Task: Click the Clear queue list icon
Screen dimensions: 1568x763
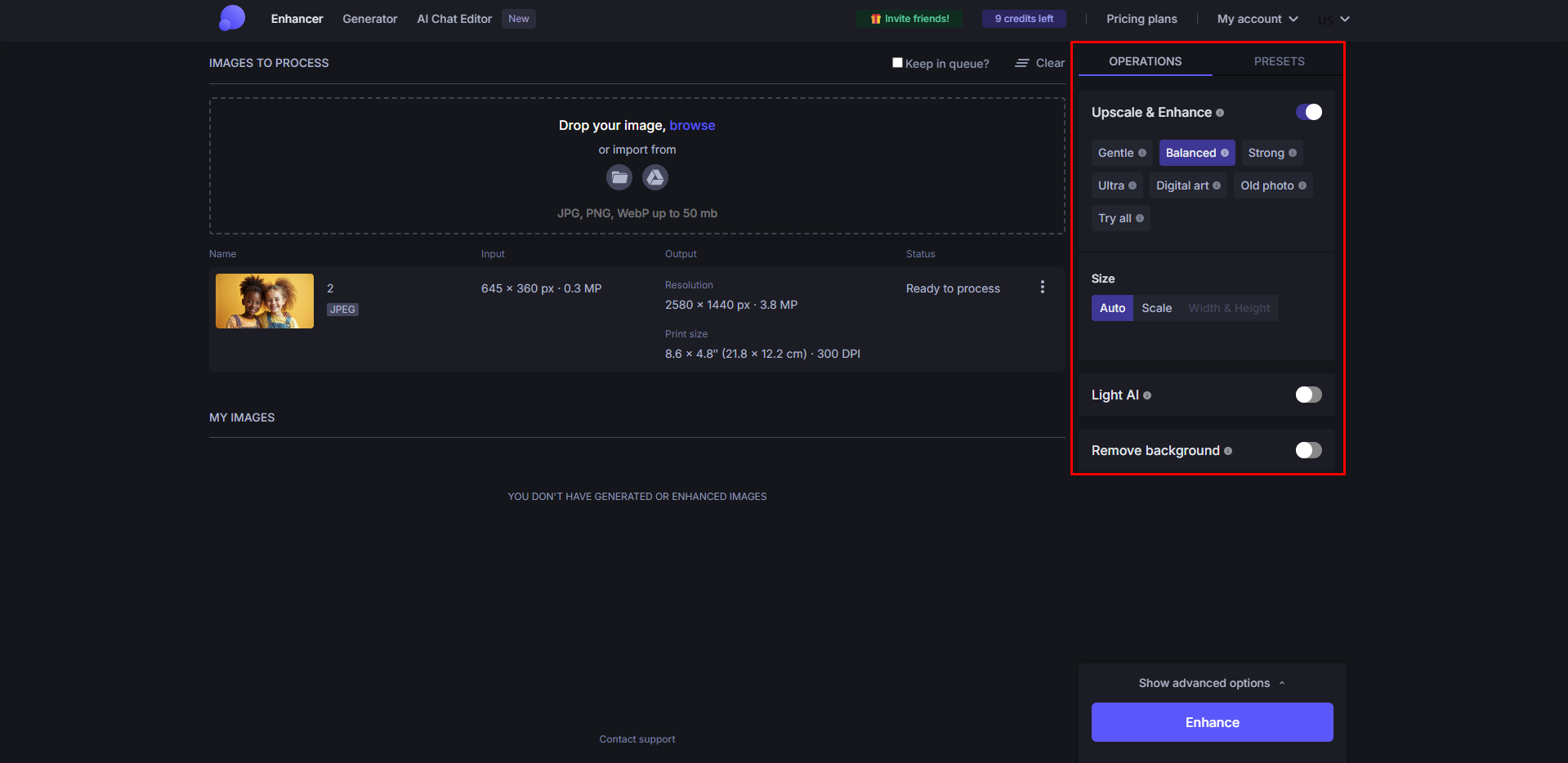Action: tap(1022, 63)
